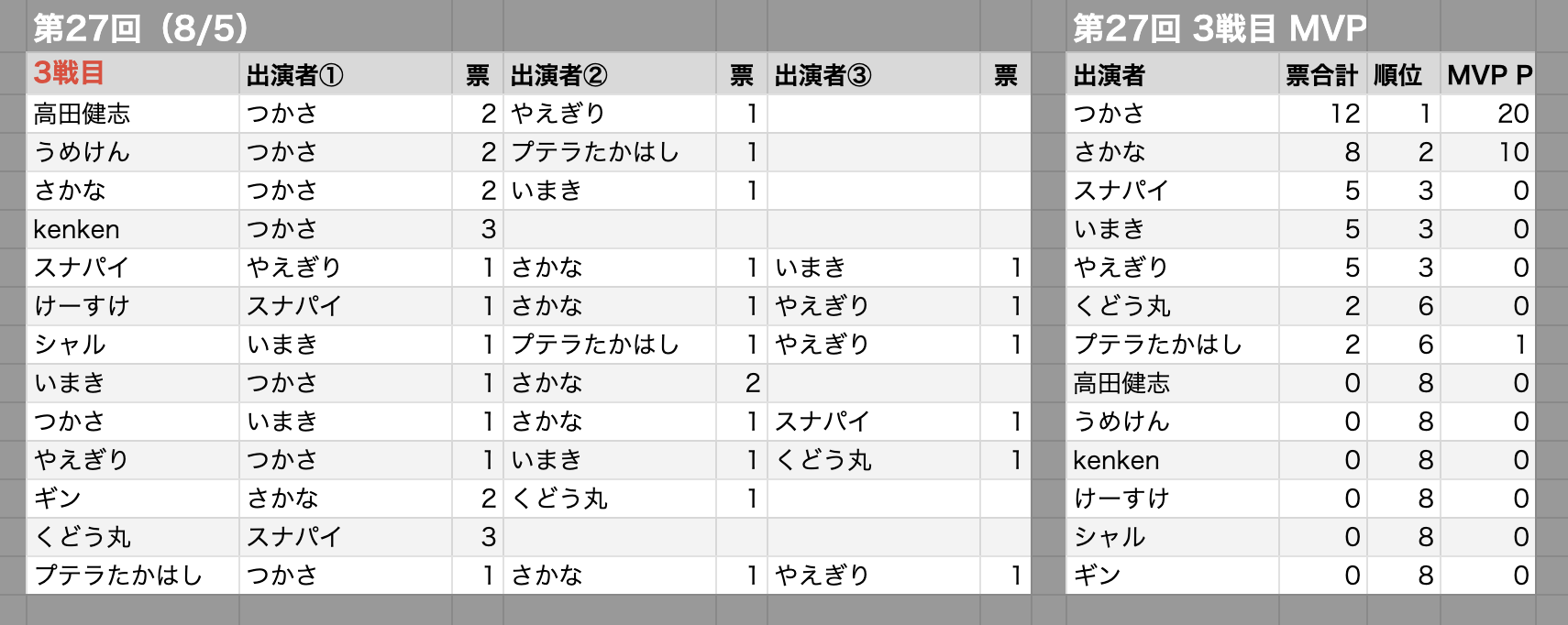The image size is (1568, 625).
Task: Click the スナパイ cell in MVP table
Action: (1173, 191)
